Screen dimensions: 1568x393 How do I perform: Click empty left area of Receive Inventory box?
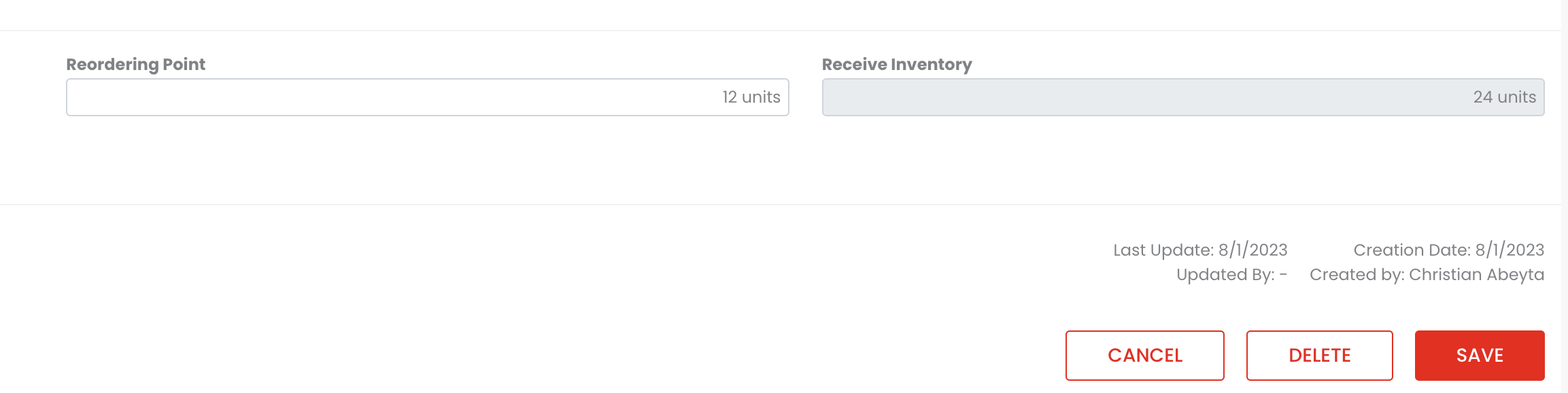click(952, 97)
